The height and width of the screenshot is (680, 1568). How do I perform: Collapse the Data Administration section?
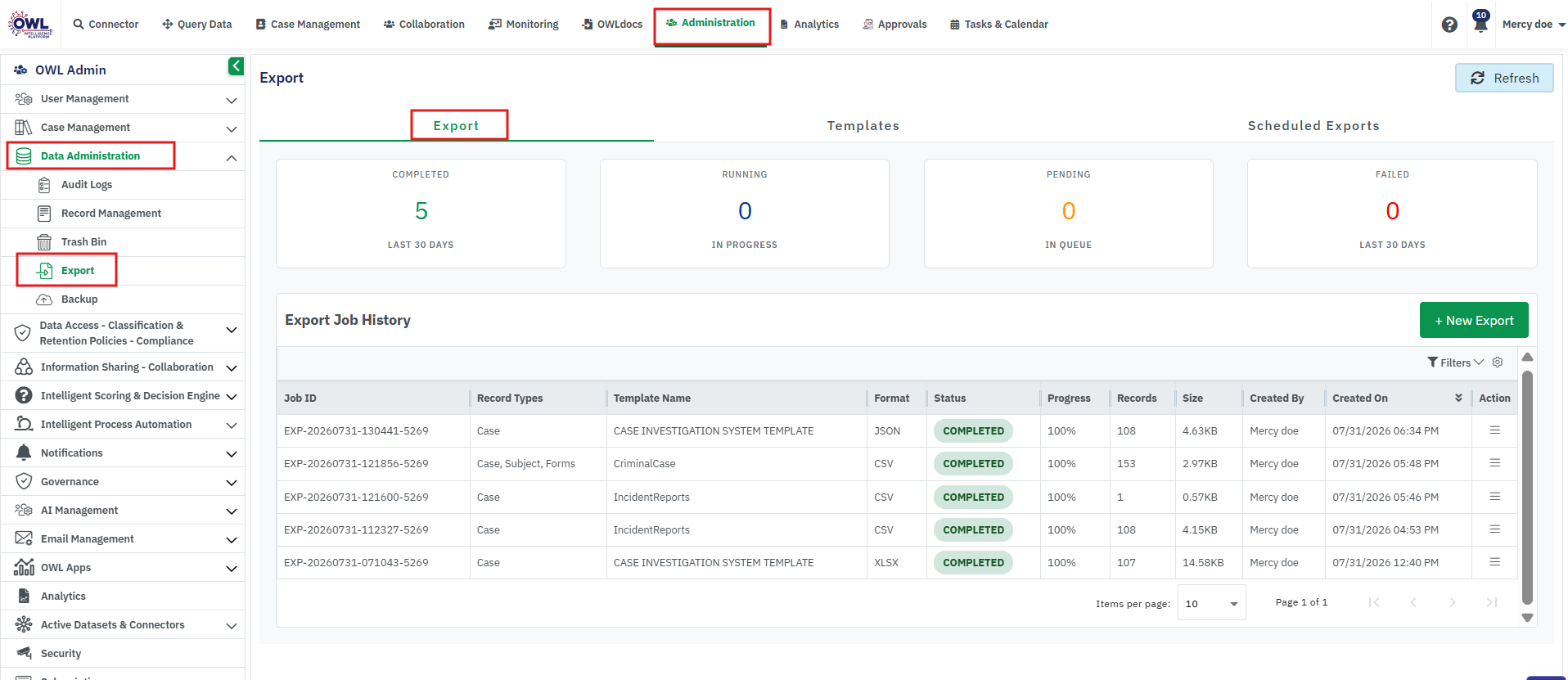click(x=232, y=157)
